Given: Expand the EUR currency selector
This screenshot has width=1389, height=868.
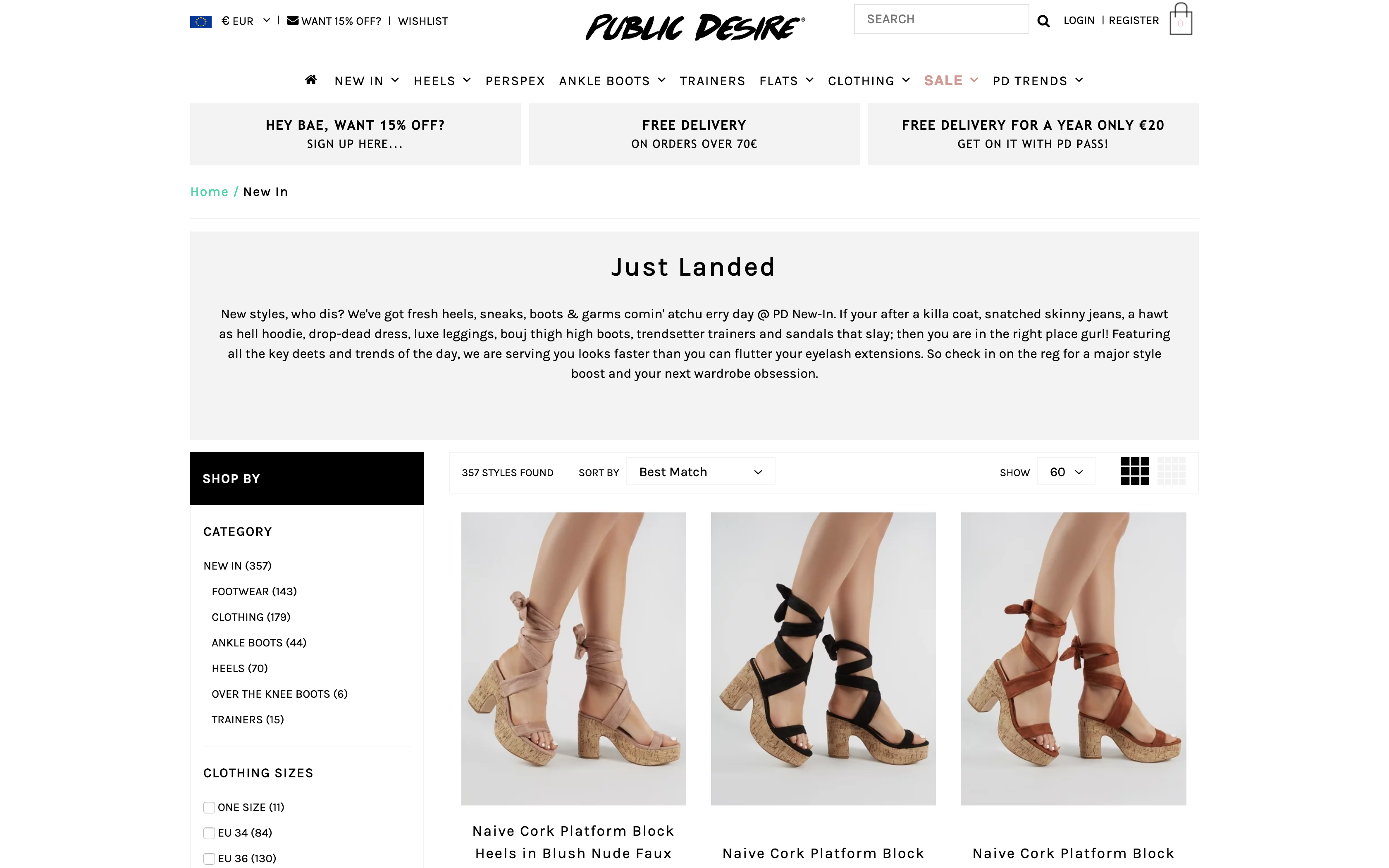Looking at the screenshot, I should tap(245, 21).
